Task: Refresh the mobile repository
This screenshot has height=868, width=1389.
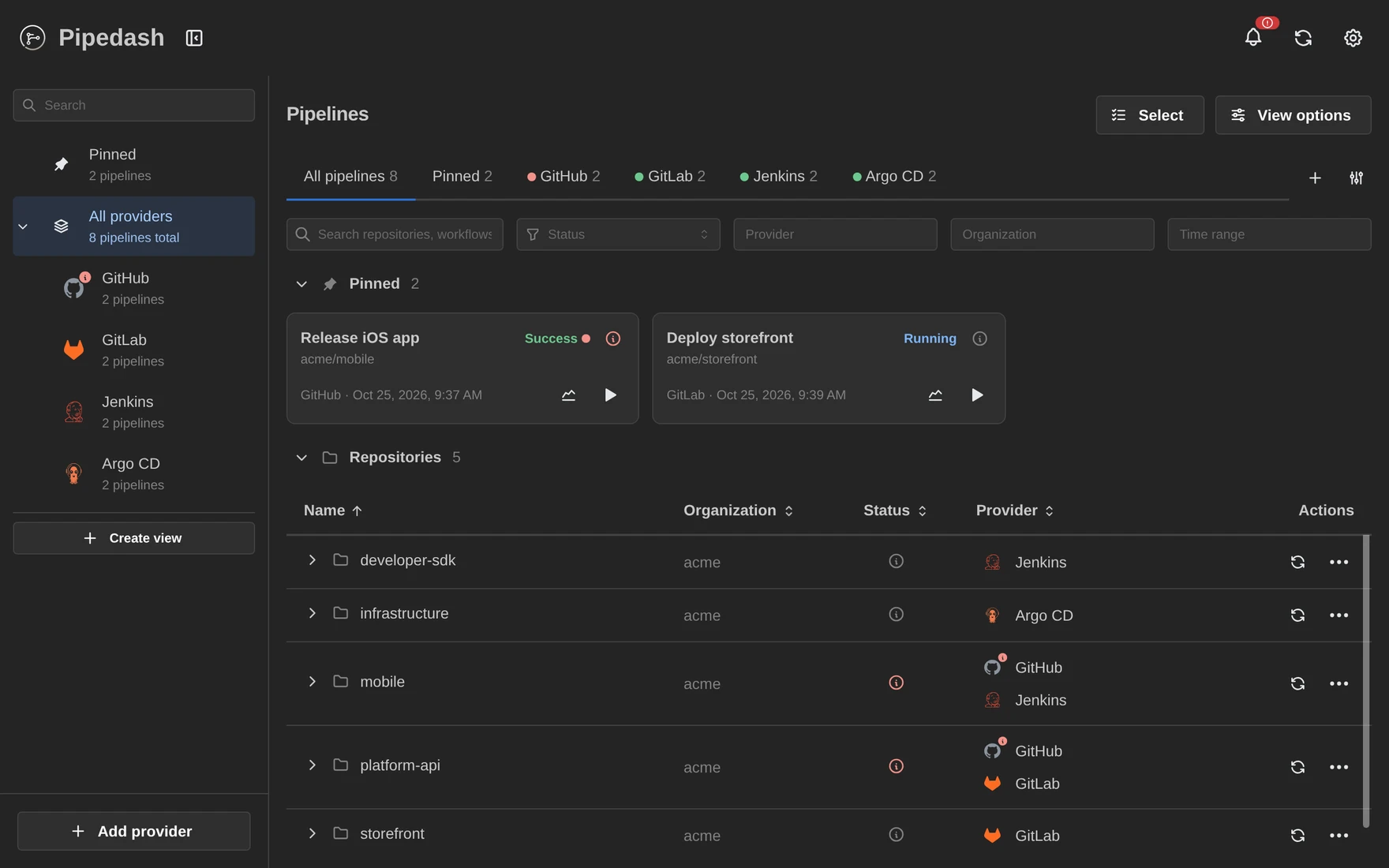Action: 1297,683
